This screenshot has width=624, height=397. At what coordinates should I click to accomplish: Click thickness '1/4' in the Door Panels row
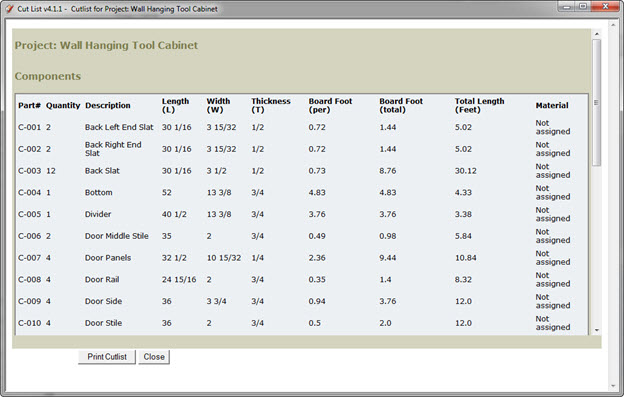[x=257, y=258]
